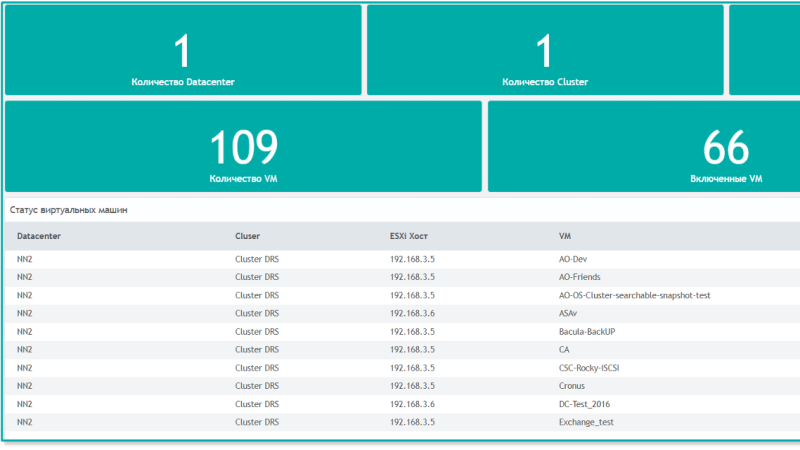This screenshot has width=800, height=450.
Task: Sort by the ESXi Хост column header
Action: click(409, 236)
